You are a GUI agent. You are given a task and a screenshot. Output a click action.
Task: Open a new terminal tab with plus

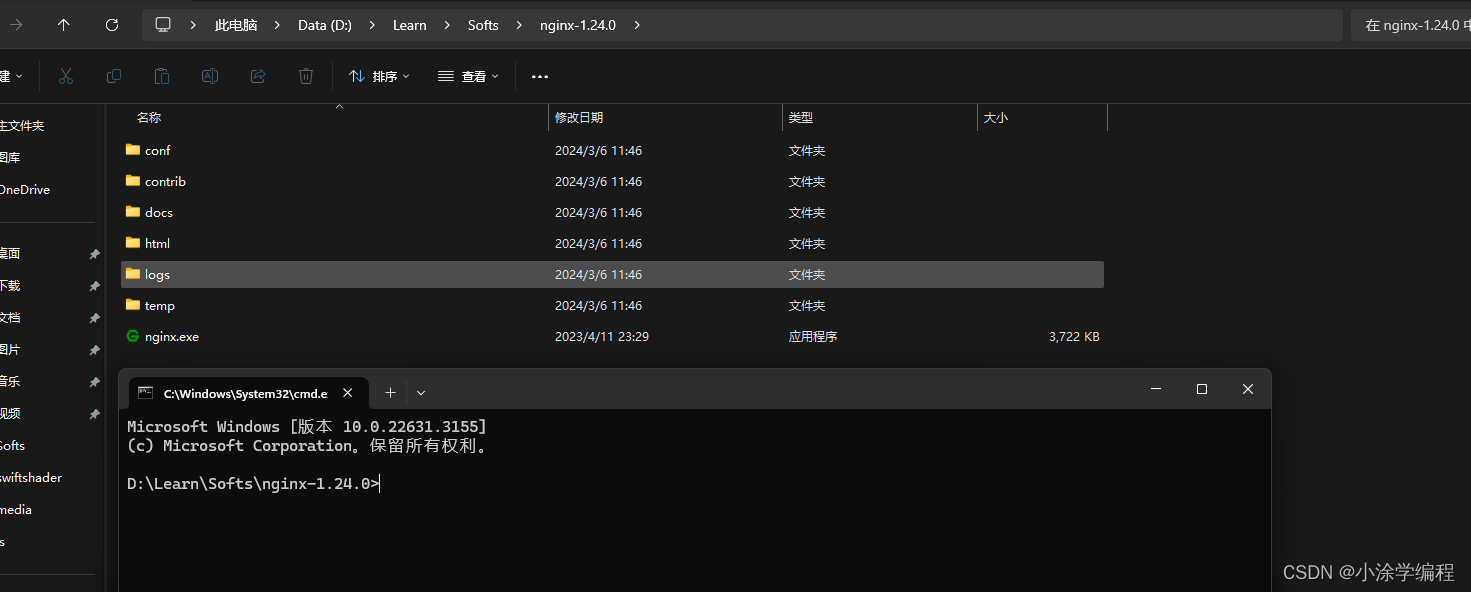click(391, 393)
